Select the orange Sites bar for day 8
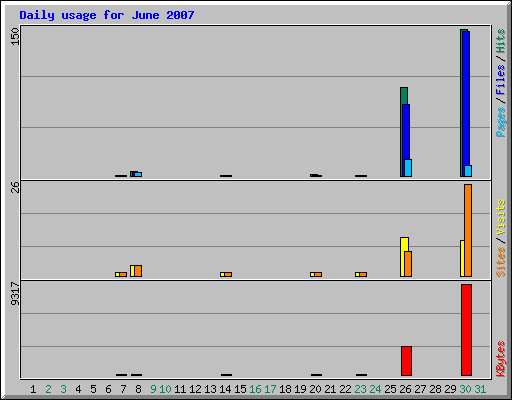Image resolution: width=512 pixels, height=400 pixels. 138,271
